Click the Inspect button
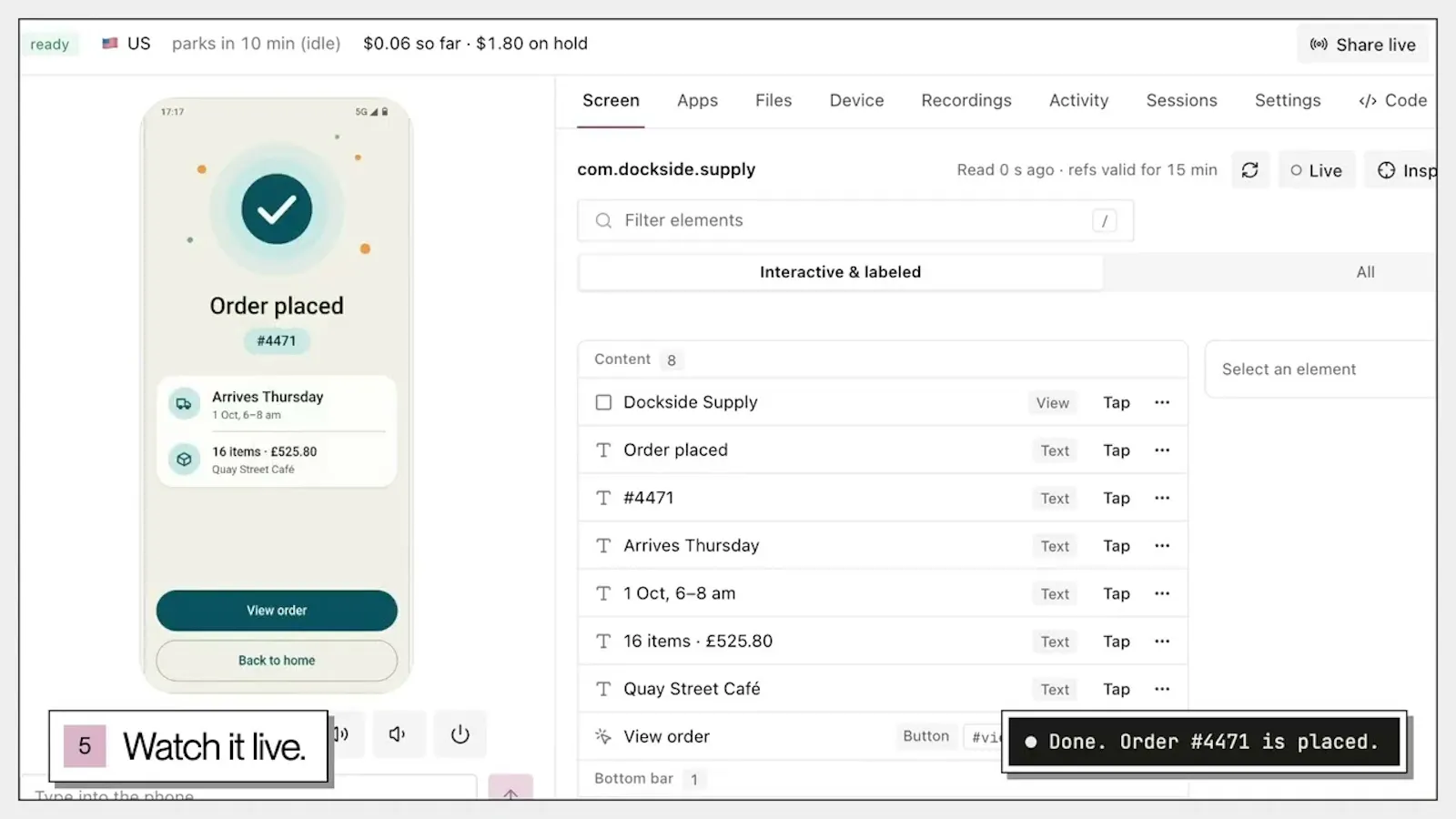Viewport: 1456px width, 819px height. click(x=1401, y=170)
